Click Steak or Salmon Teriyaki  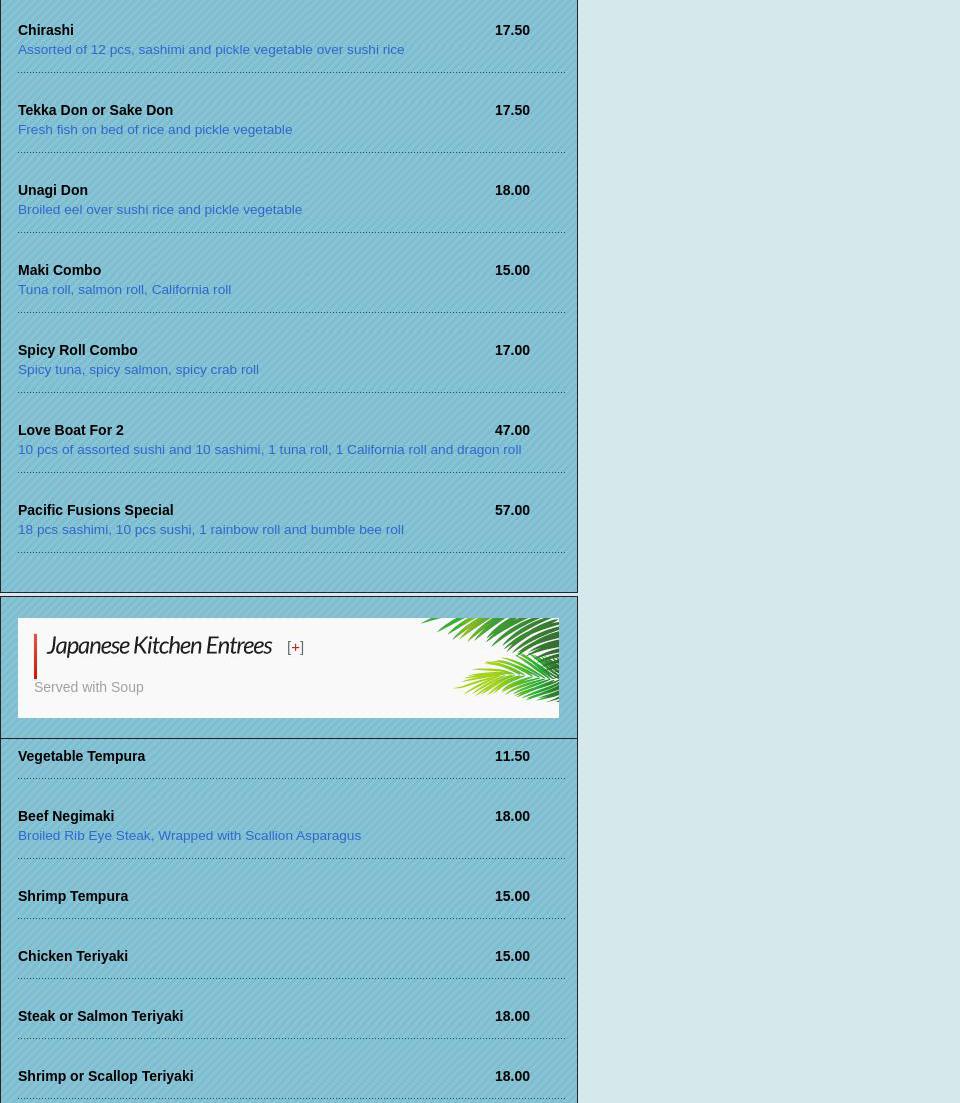tap(100, 1016)
